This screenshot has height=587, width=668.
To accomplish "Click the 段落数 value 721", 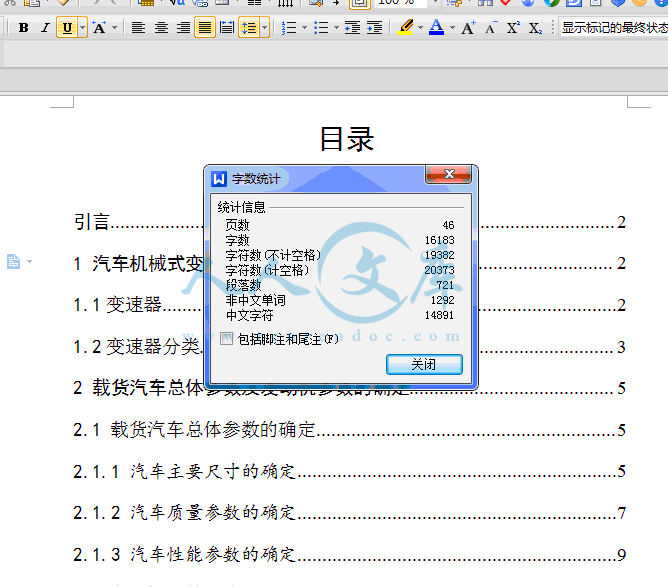I will 445,285.
